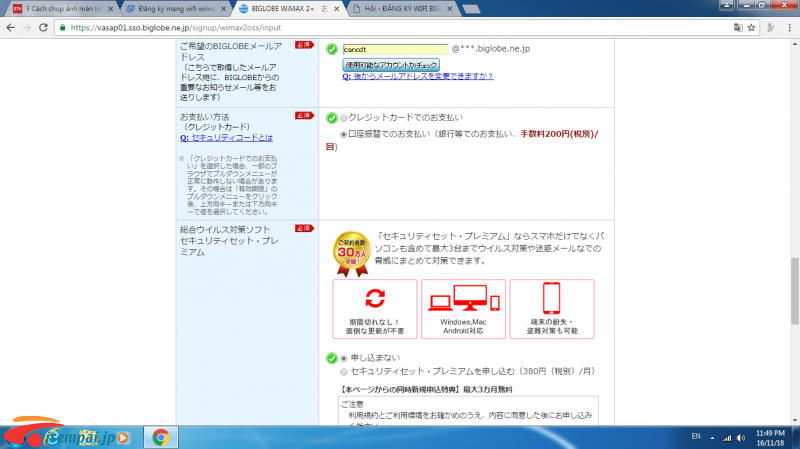Viewport: 800px width, 449px height.
Task: Switch to the '3 Cách chụp ảnh màn hình' tab
Action: [x=63, y=9]
